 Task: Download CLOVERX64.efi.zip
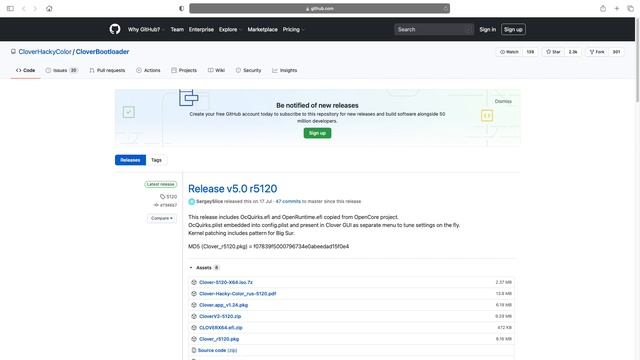point(221,328)
